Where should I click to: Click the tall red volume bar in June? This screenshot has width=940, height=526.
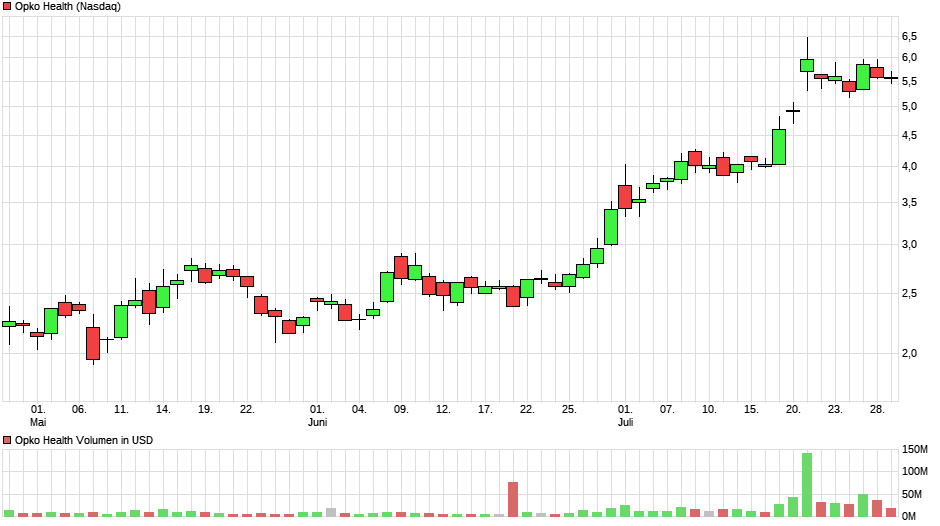(513, 499)
